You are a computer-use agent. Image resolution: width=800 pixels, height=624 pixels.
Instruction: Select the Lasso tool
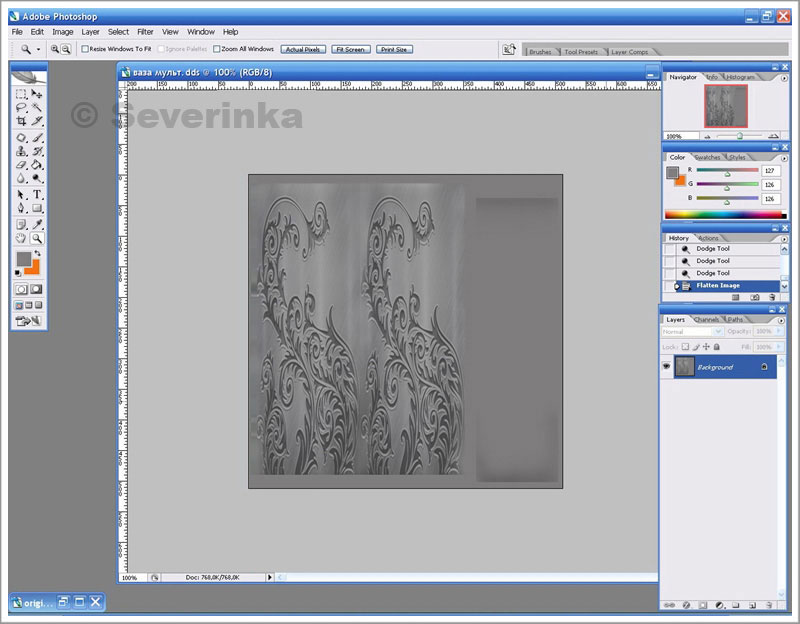[x=21, y=107]
